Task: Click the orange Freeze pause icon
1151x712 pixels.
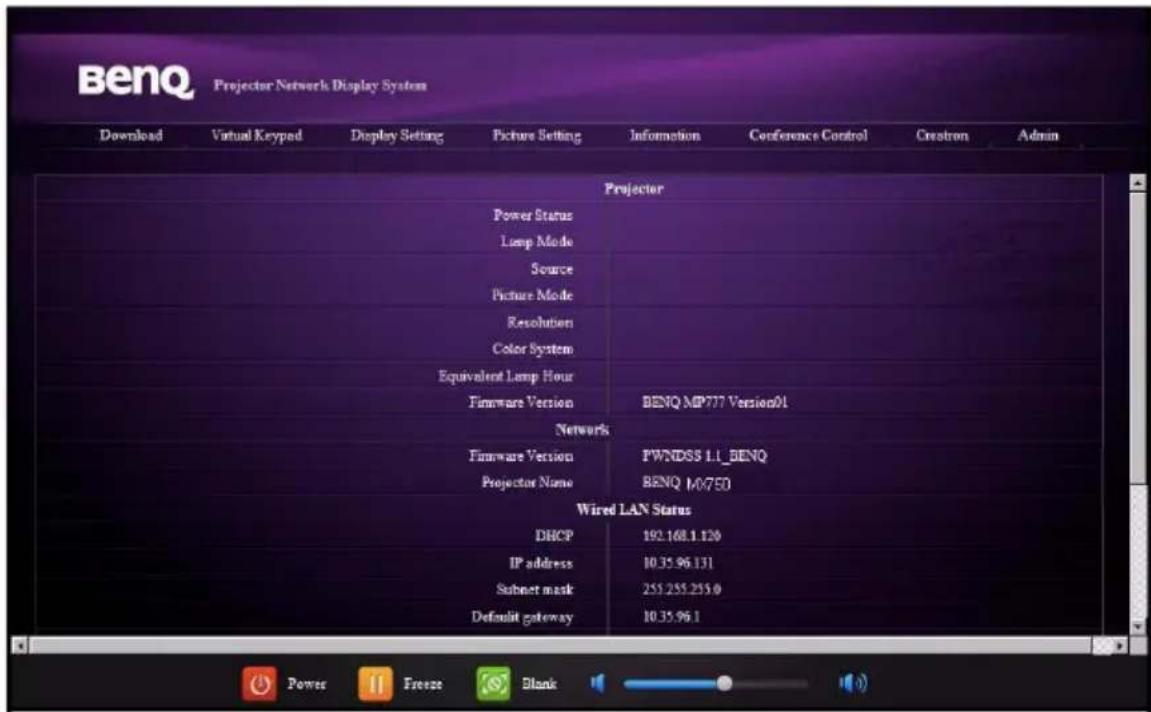Action: pos(375,684)
